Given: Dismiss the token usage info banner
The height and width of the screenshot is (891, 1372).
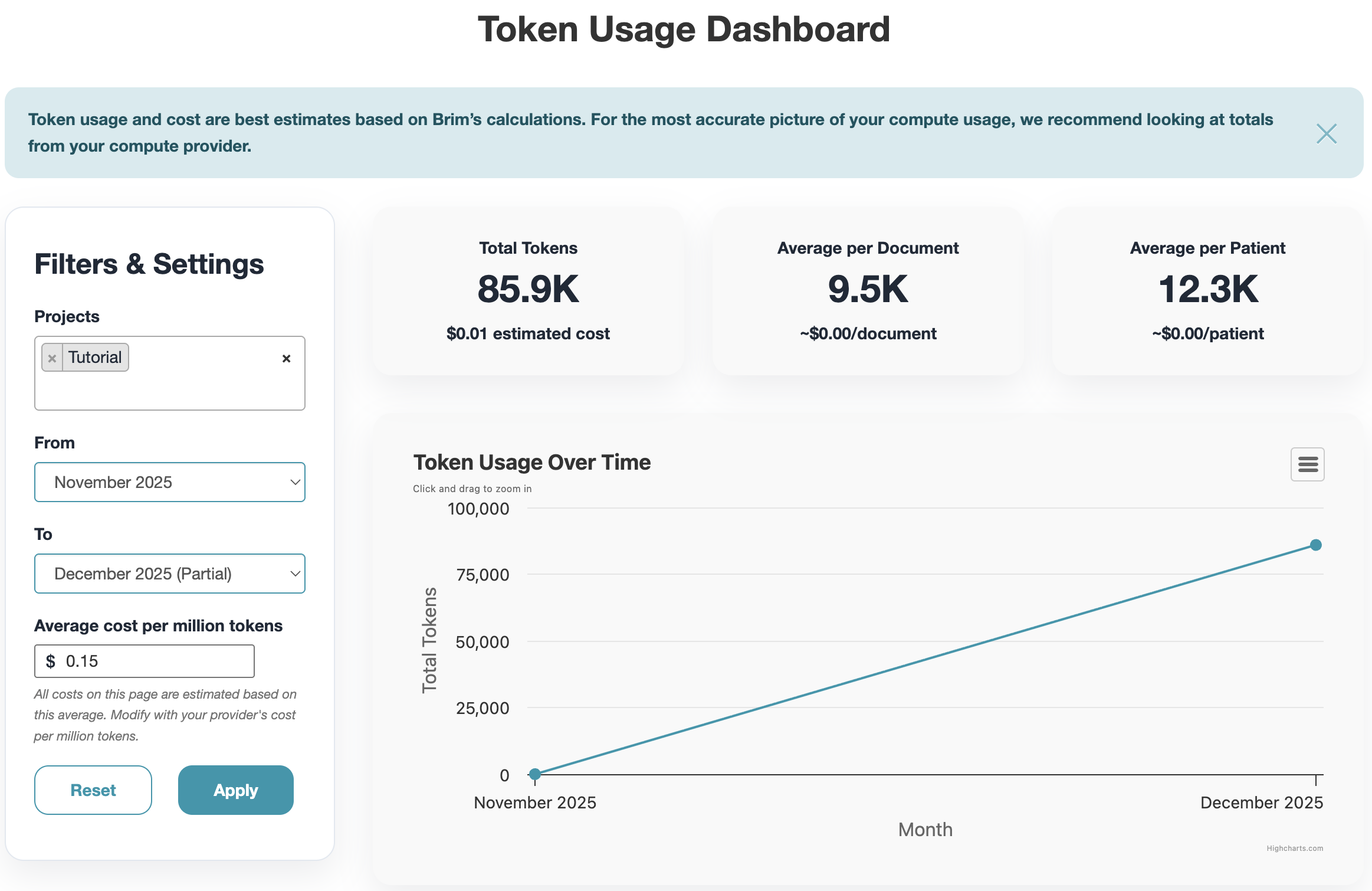Looking at the screenshot, I should (x=1326, y=134).
